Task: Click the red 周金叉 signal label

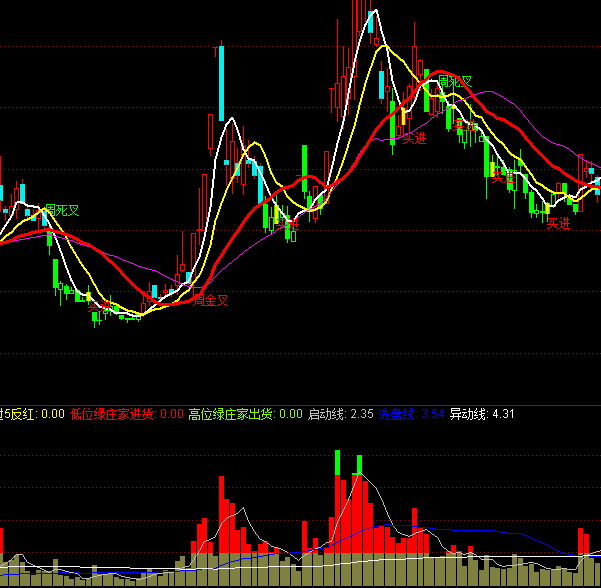Action: coord(211,300)
